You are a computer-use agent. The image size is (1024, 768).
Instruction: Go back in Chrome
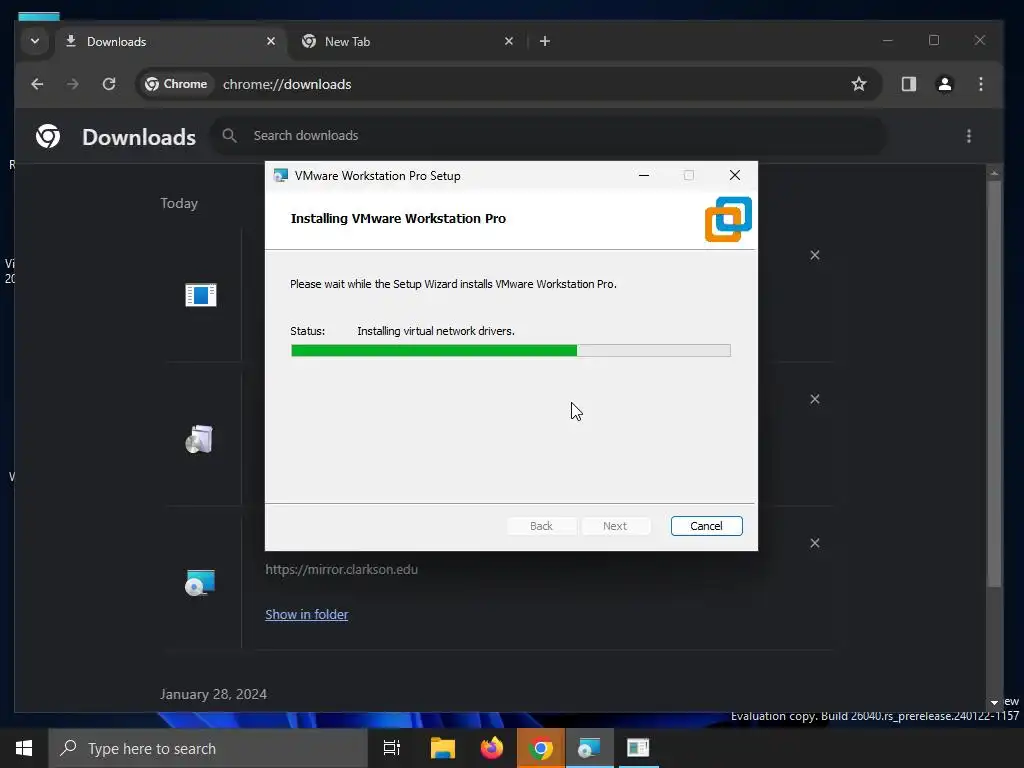[x=37, y=84]
